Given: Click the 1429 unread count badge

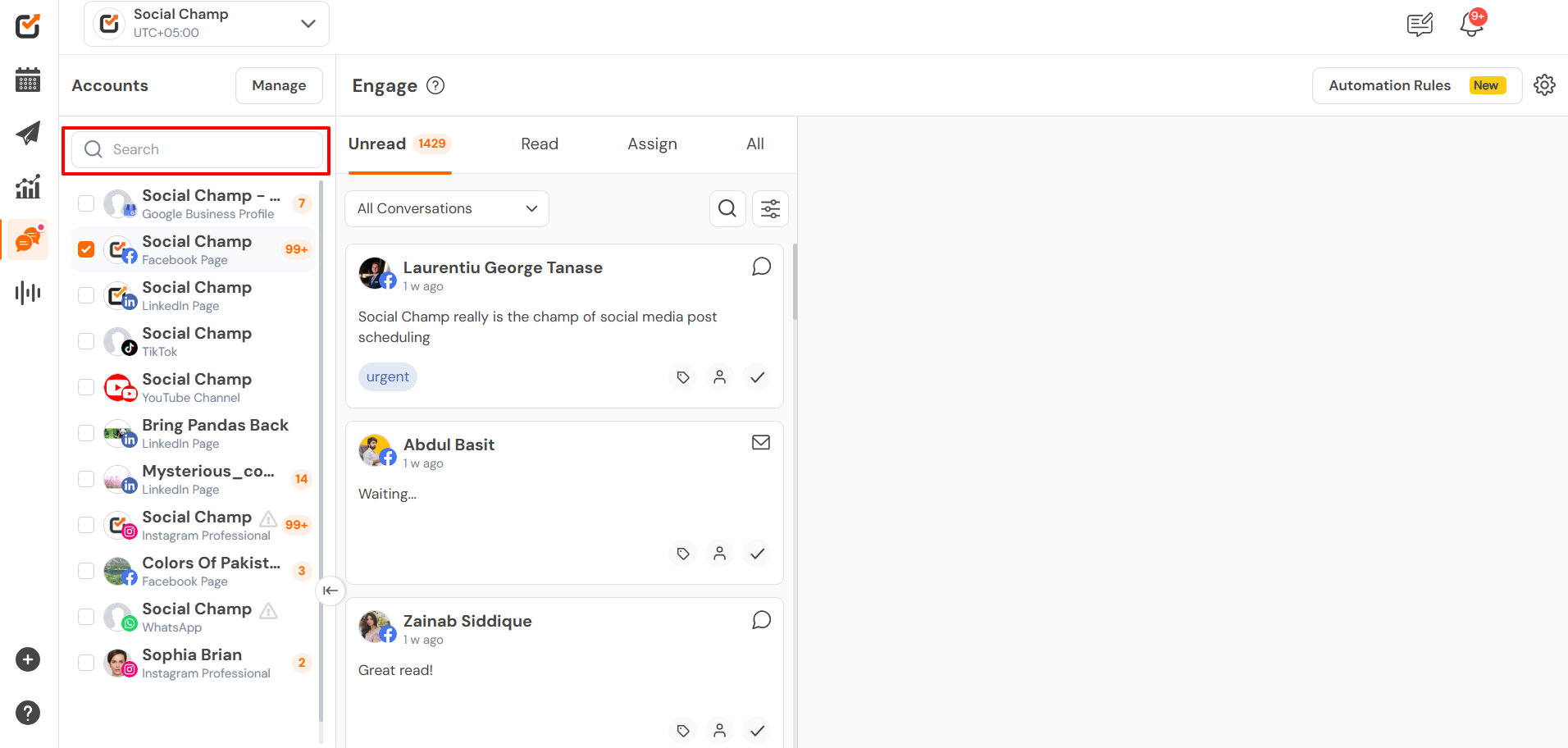Looking at the screenshot, I should (432, 144).
